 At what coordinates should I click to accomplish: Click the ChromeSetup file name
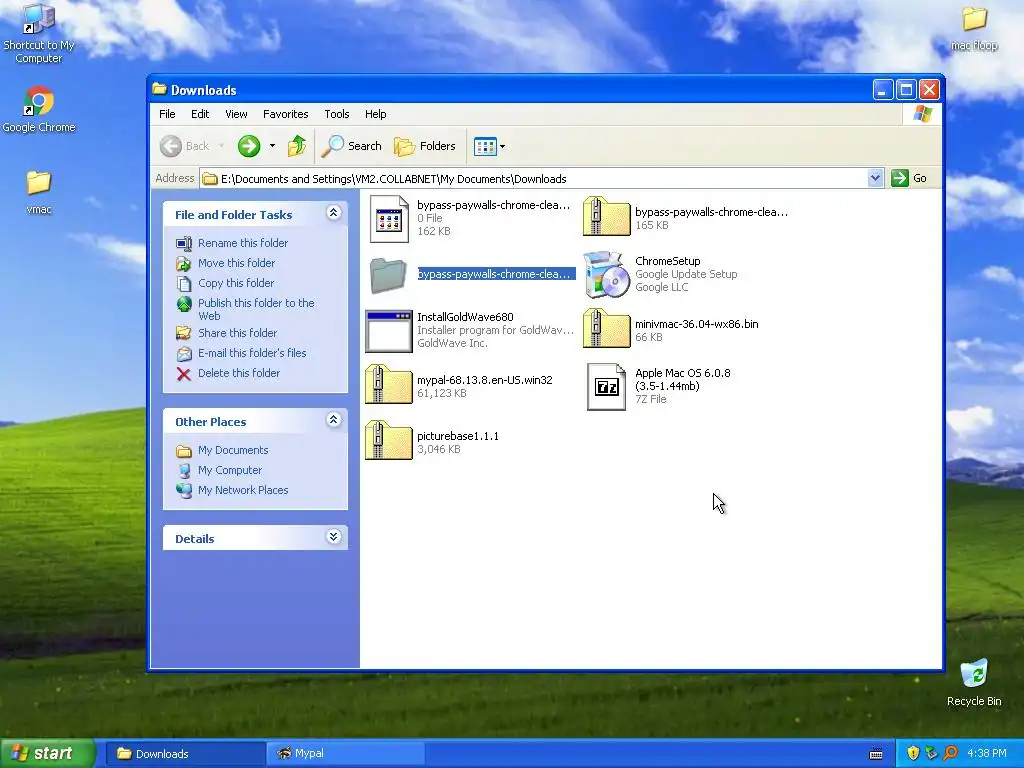tap(667, 261)
